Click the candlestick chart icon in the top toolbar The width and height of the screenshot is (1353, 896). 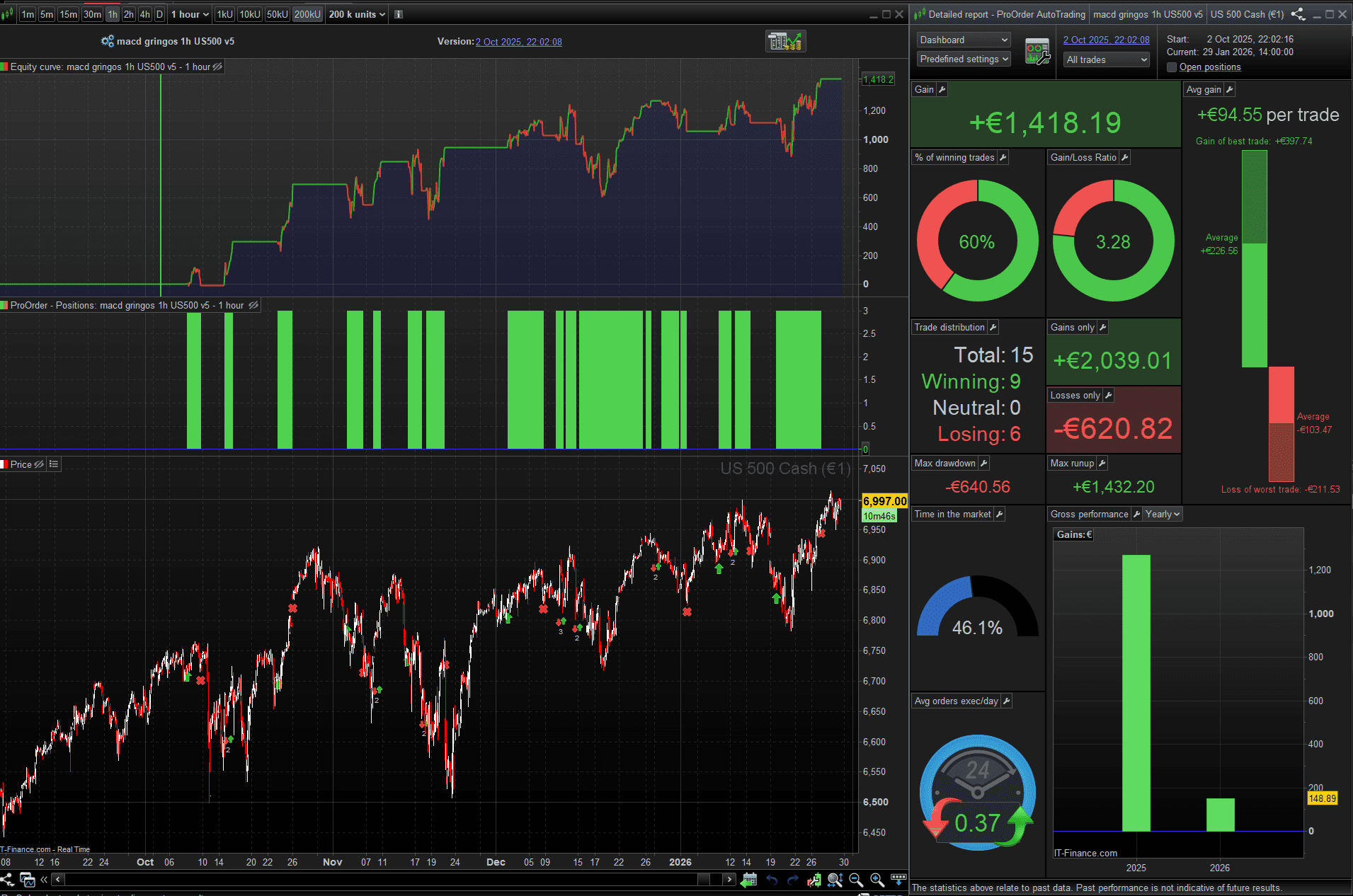point(8,14)
